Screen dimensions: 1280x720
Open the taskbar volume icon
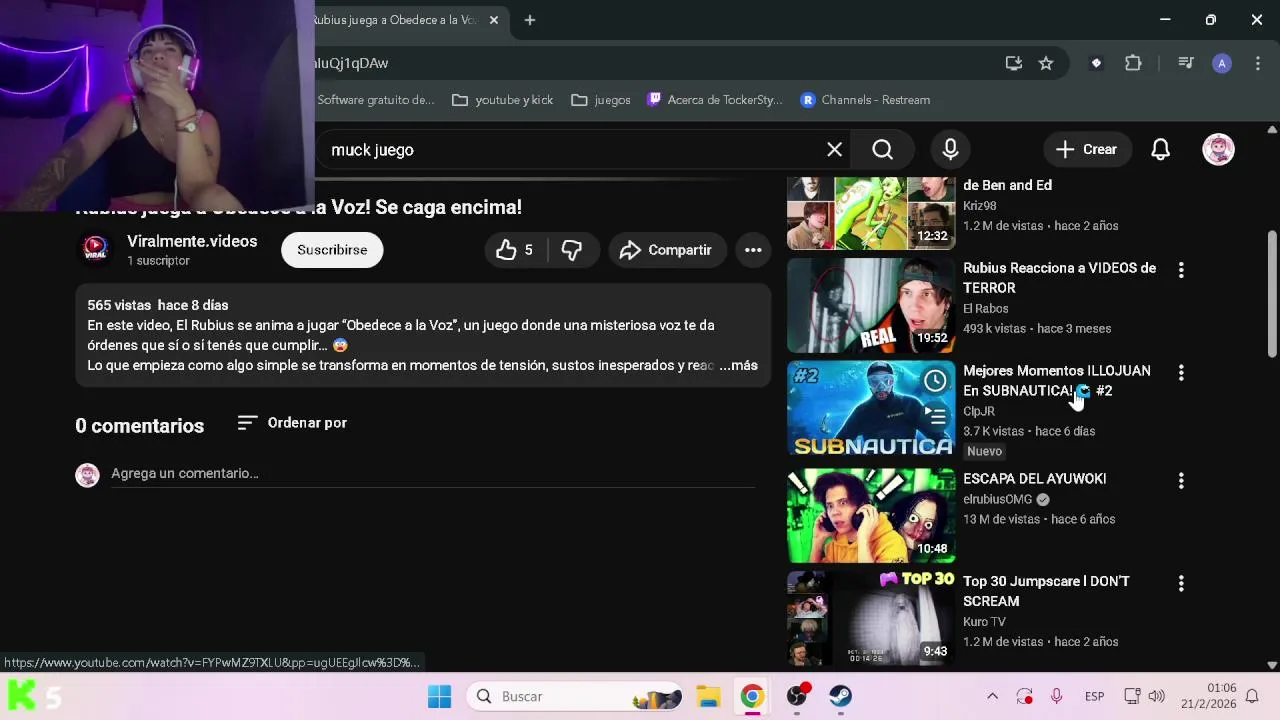point(1157,696)
